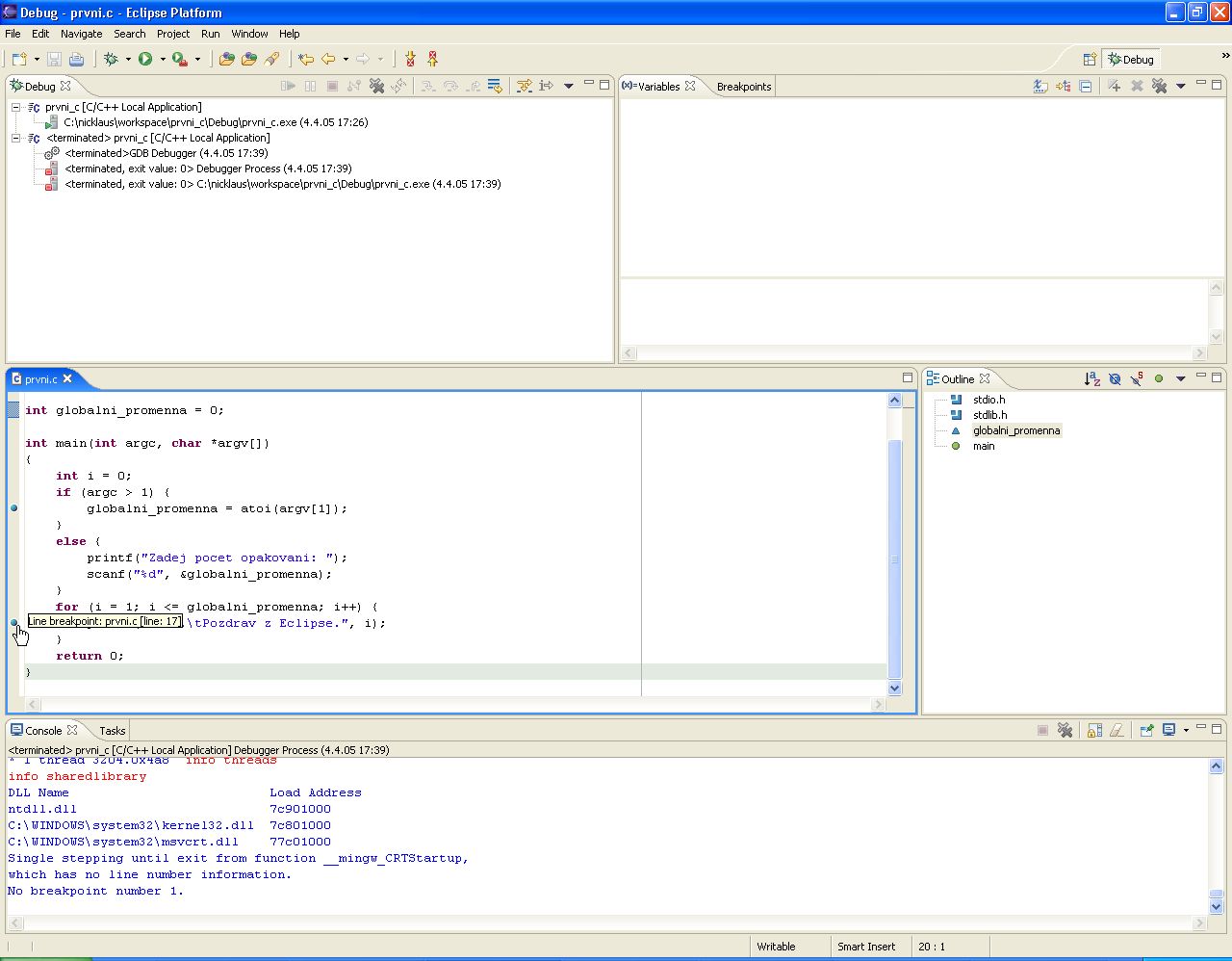The image size is (1232, 961).
Task: Click the Search flashlight icon in toolbar
Action: tap(272, 59)
